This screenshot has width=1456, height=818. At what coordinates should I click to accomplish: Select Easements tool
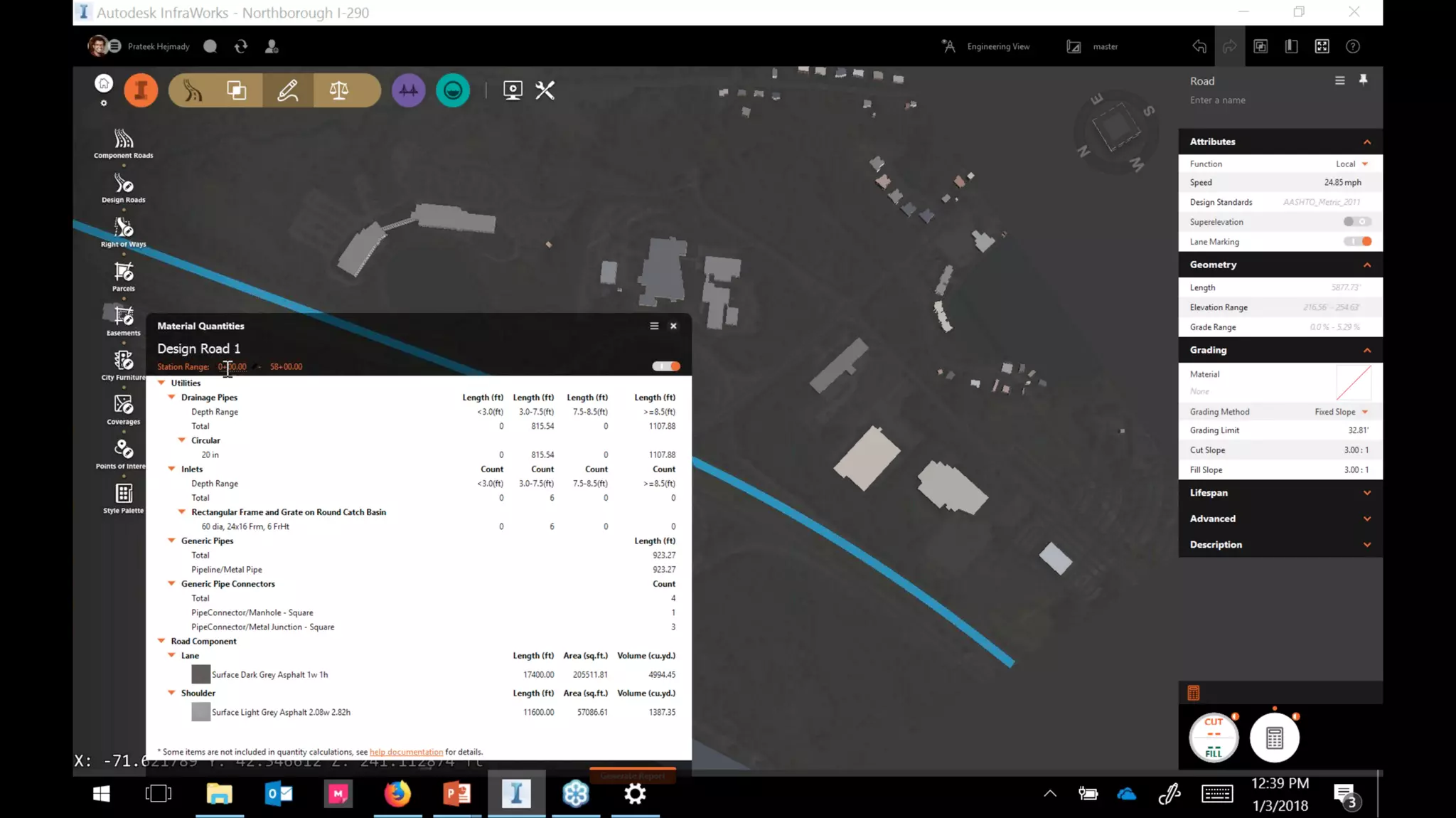click(x=124, y=321)
